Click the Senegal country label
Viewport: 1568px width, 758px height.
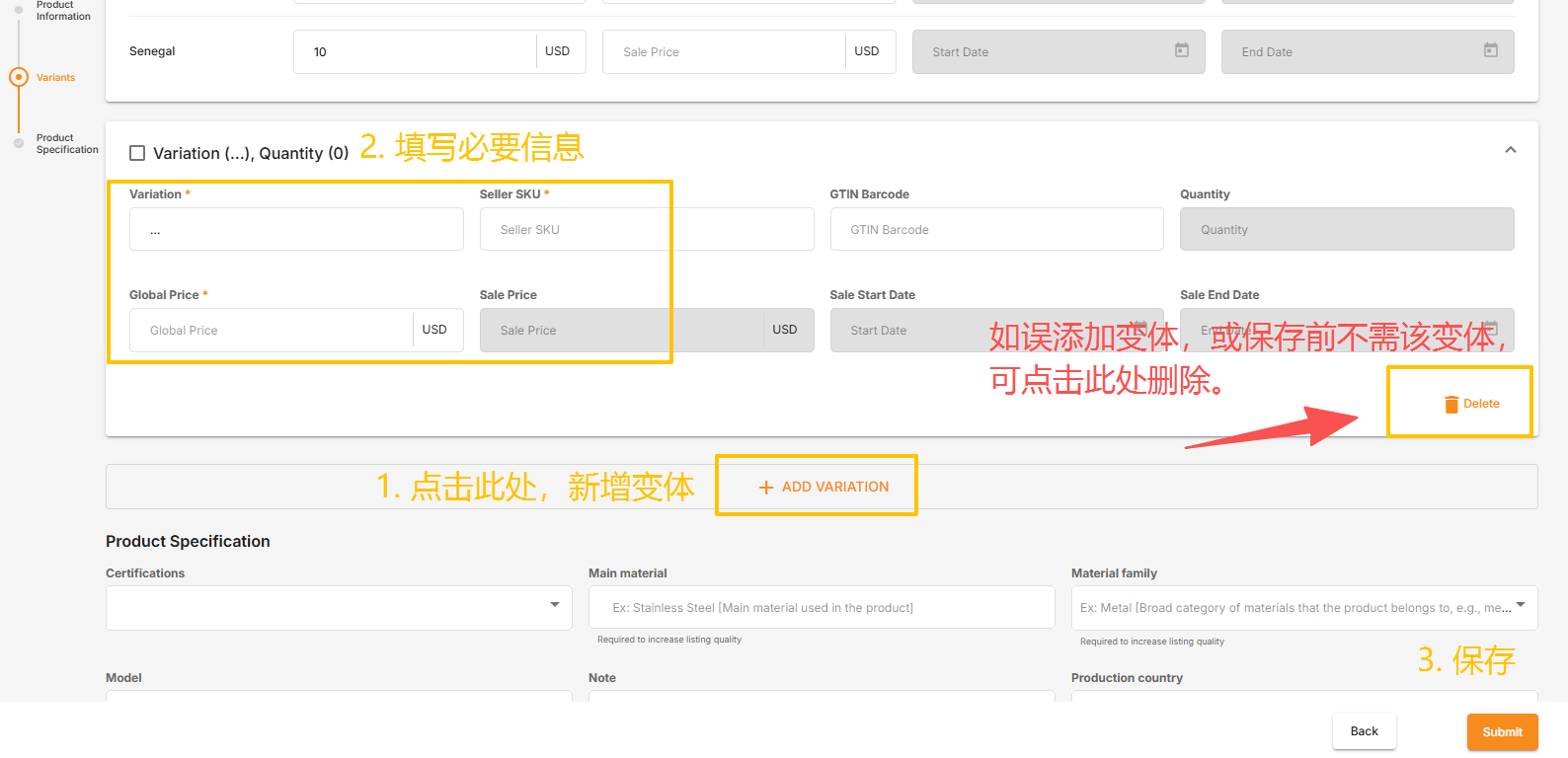pos(152,51)
